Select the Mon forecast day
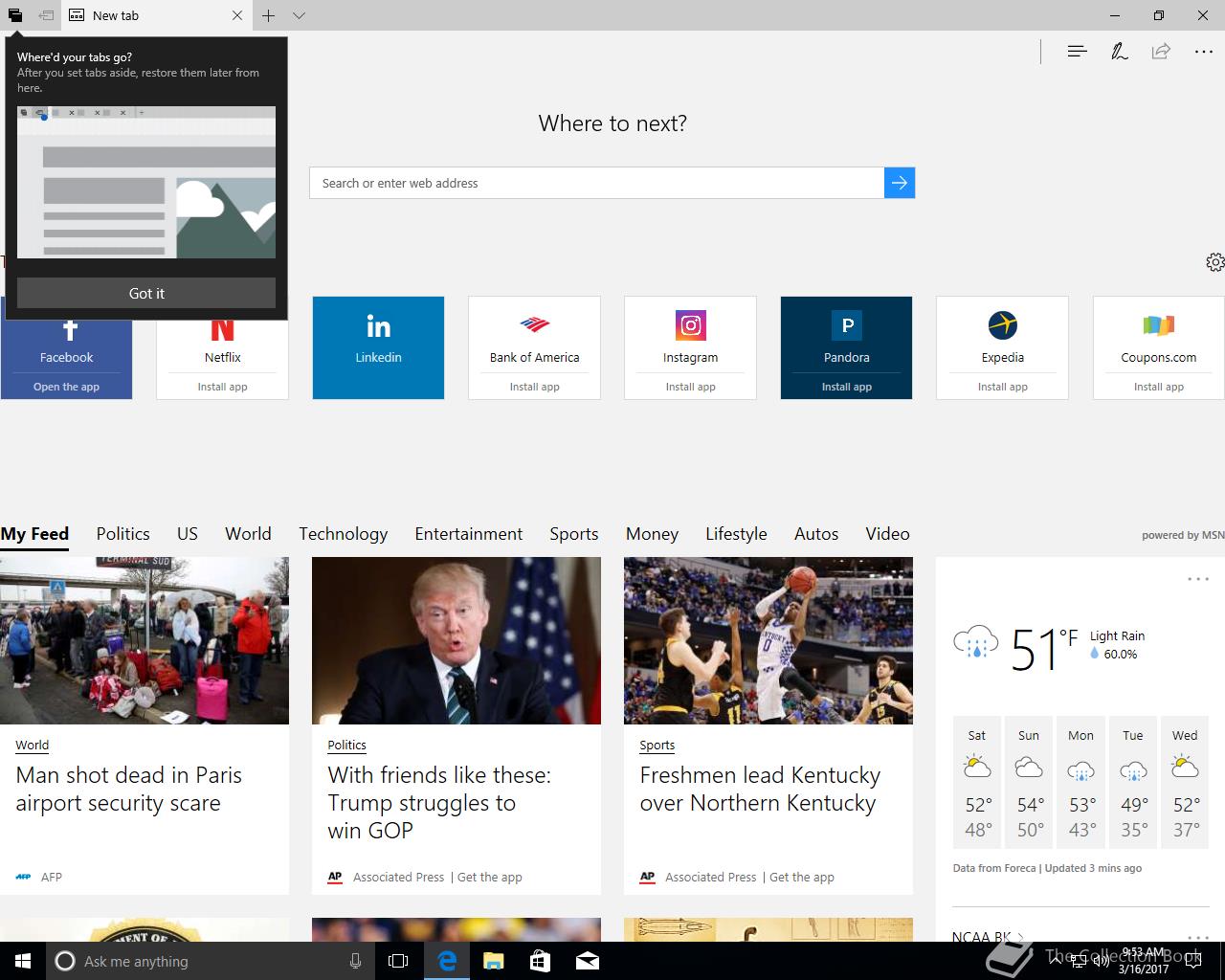This screenshot has height=980, width=1225. (x=1080, y=782)
